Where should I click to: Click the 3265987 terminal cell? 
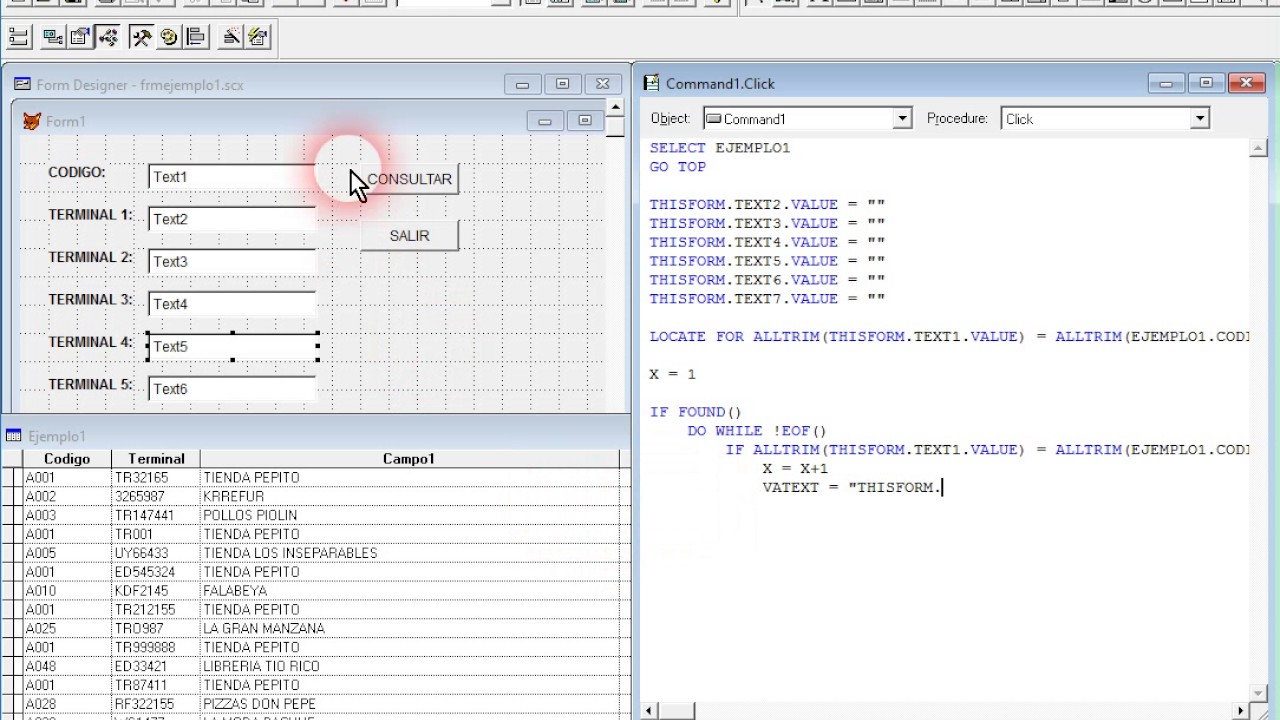[x=156, y=497]
